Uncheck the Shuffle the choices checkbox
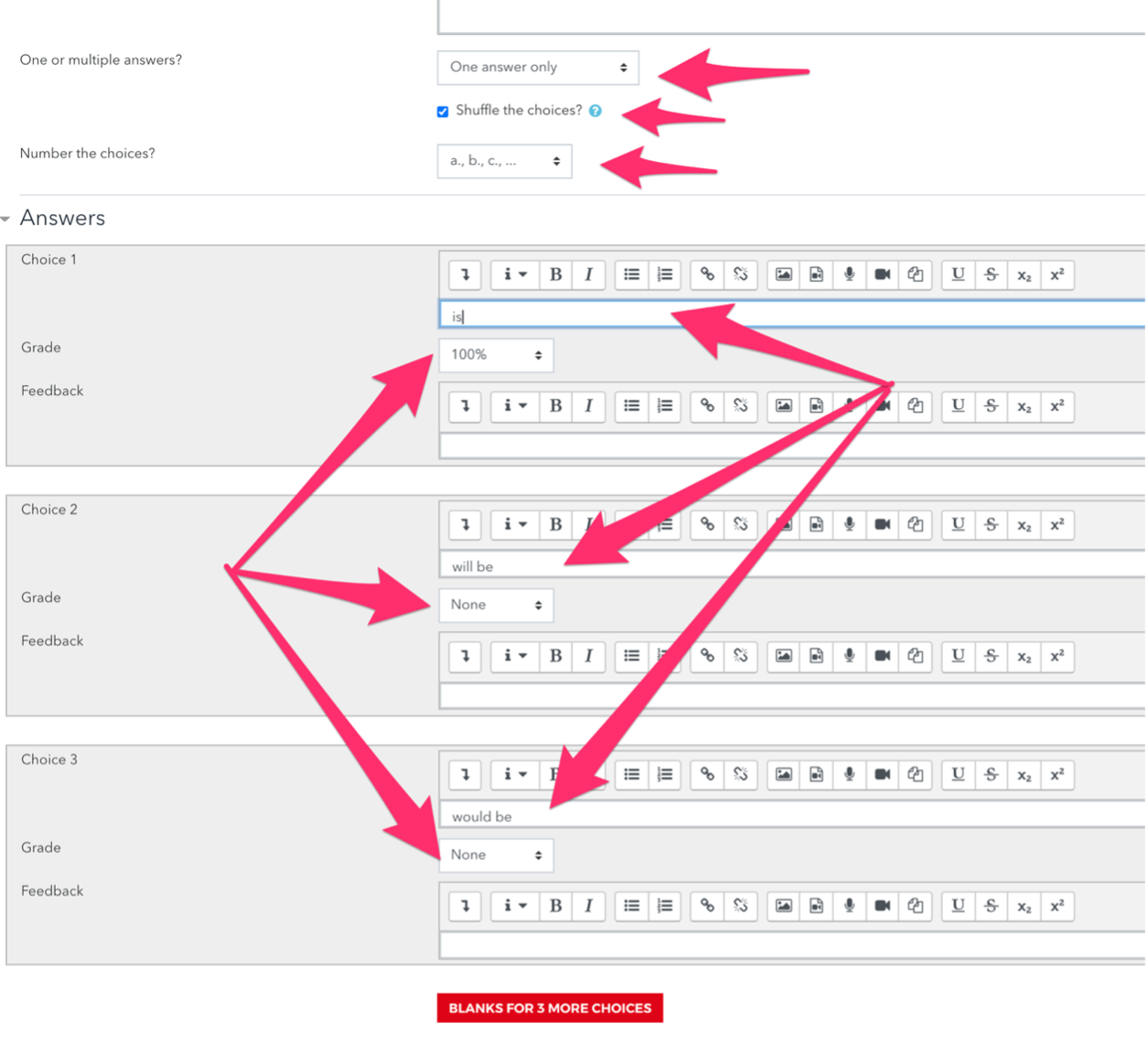Screen dimensions: 1148x1042 coord(443,112)
